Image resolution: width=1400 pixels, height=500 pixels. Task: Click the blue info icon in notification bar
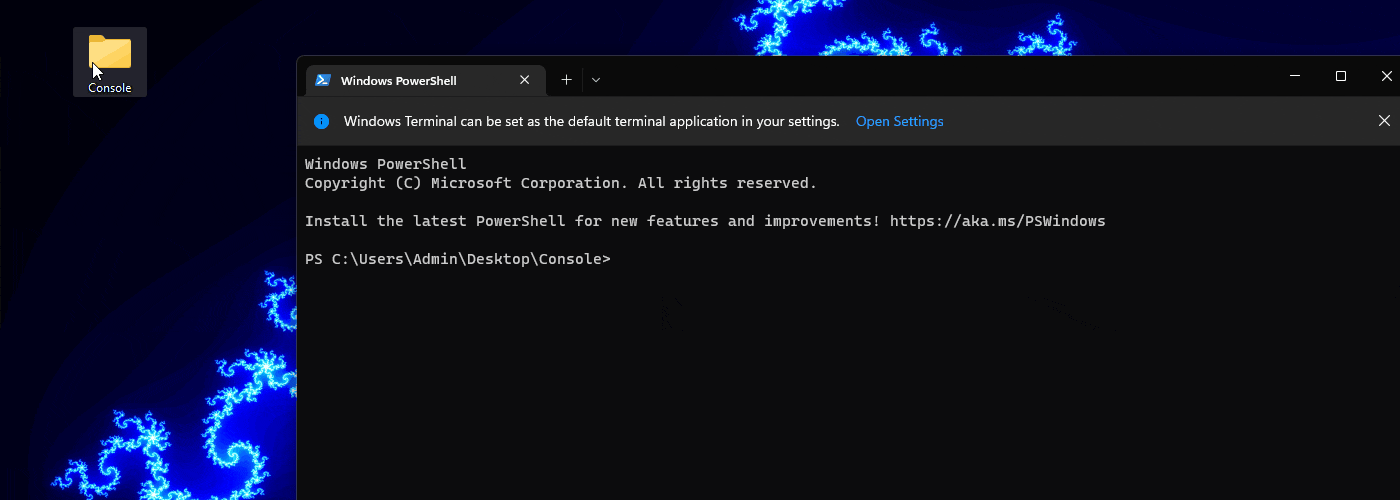click(321, 121)
